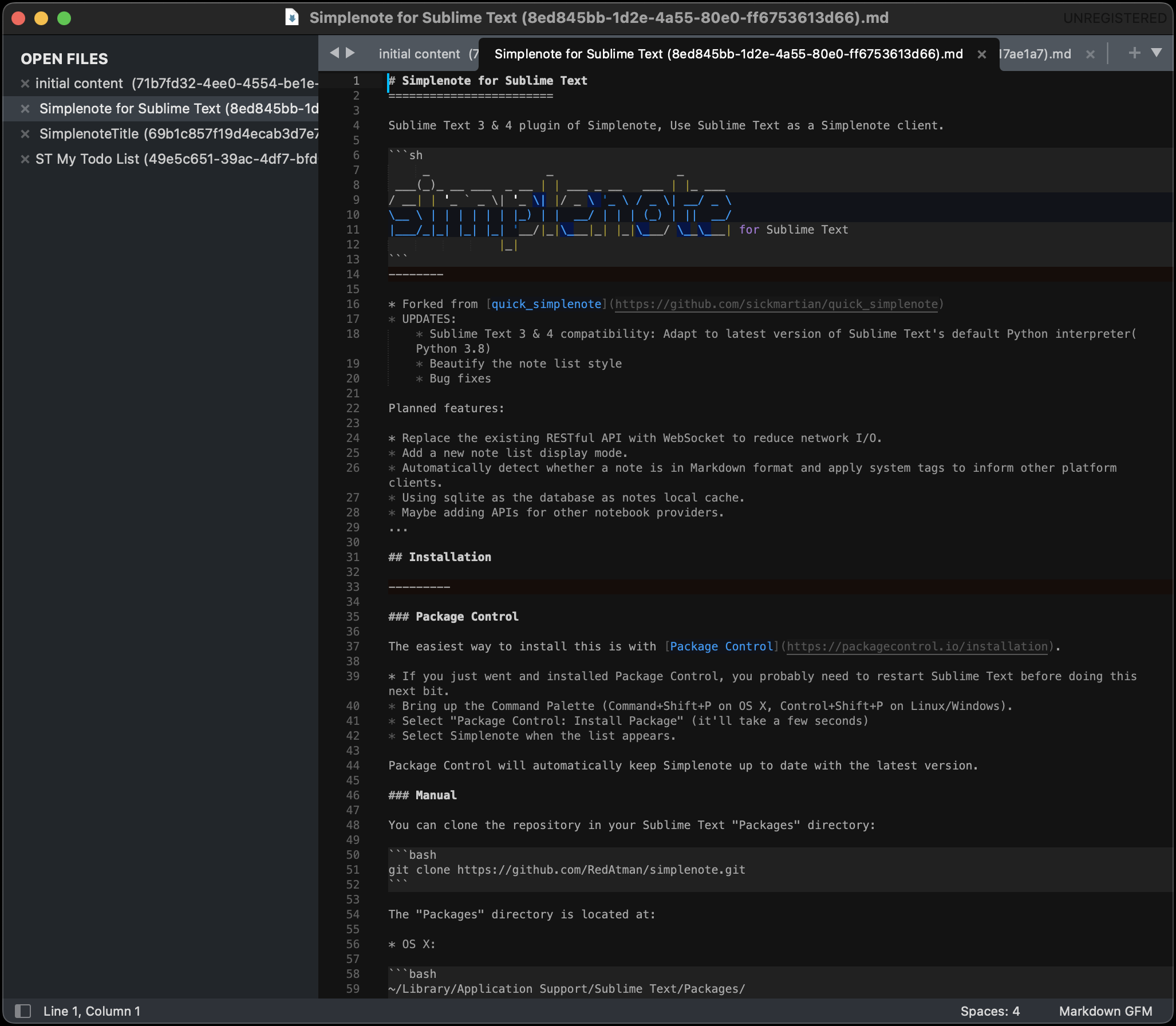Click the new tab plus icon
The image size is (1176, 1026).
[1134, 53]
